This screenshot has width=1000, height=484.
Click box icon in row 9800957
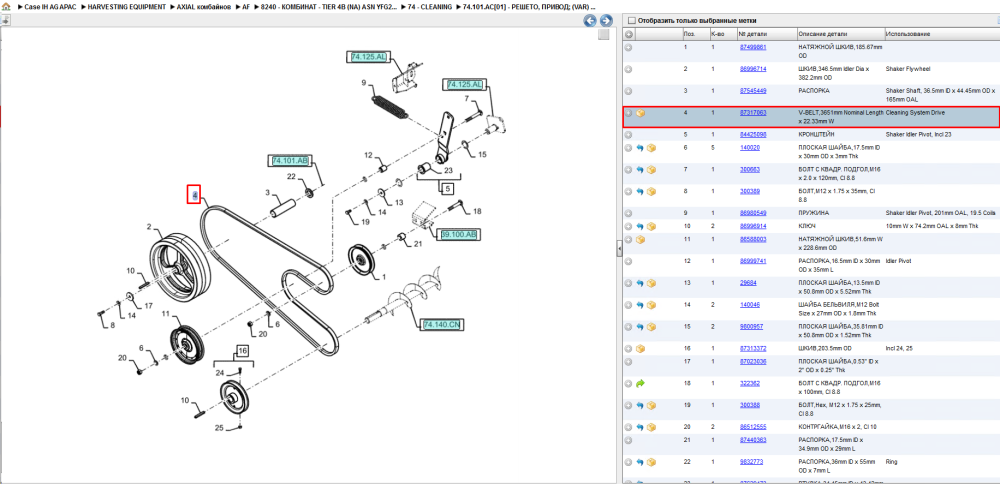[651, 326]
